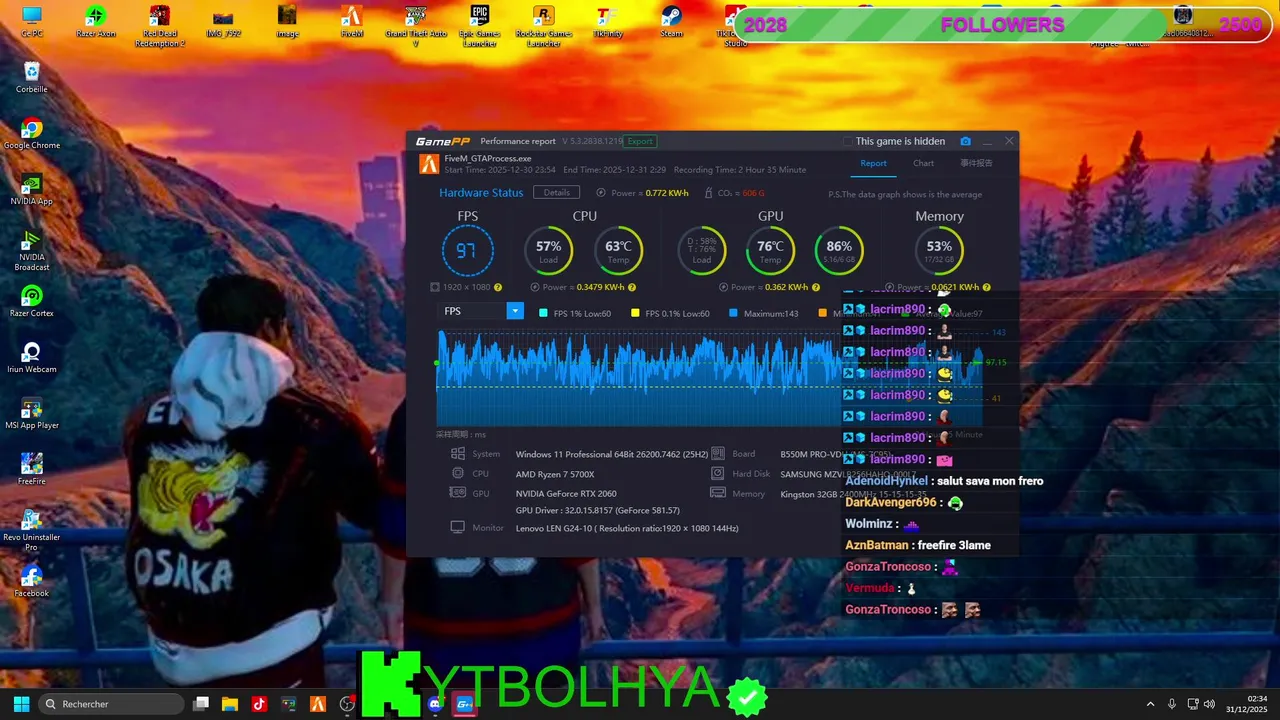1280x720 pixels.
Task: Select the Image desktop file
Action: pyautogui.click(x=287, y=21)
